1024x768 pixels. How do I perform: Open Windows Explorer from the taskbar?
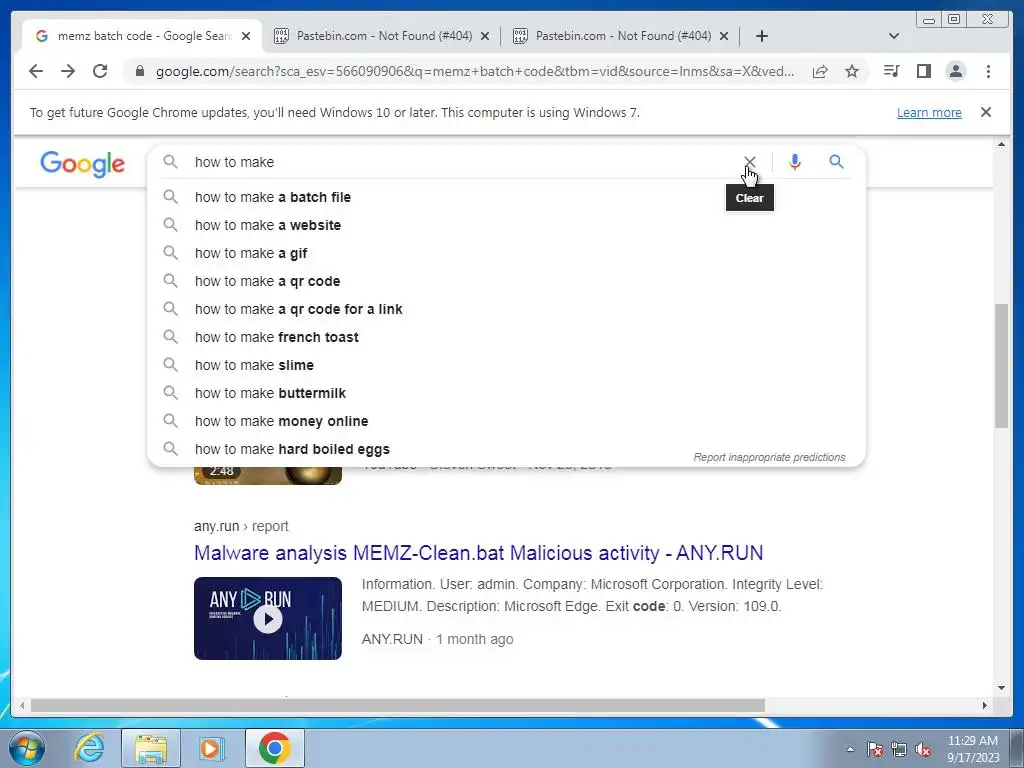151,748
